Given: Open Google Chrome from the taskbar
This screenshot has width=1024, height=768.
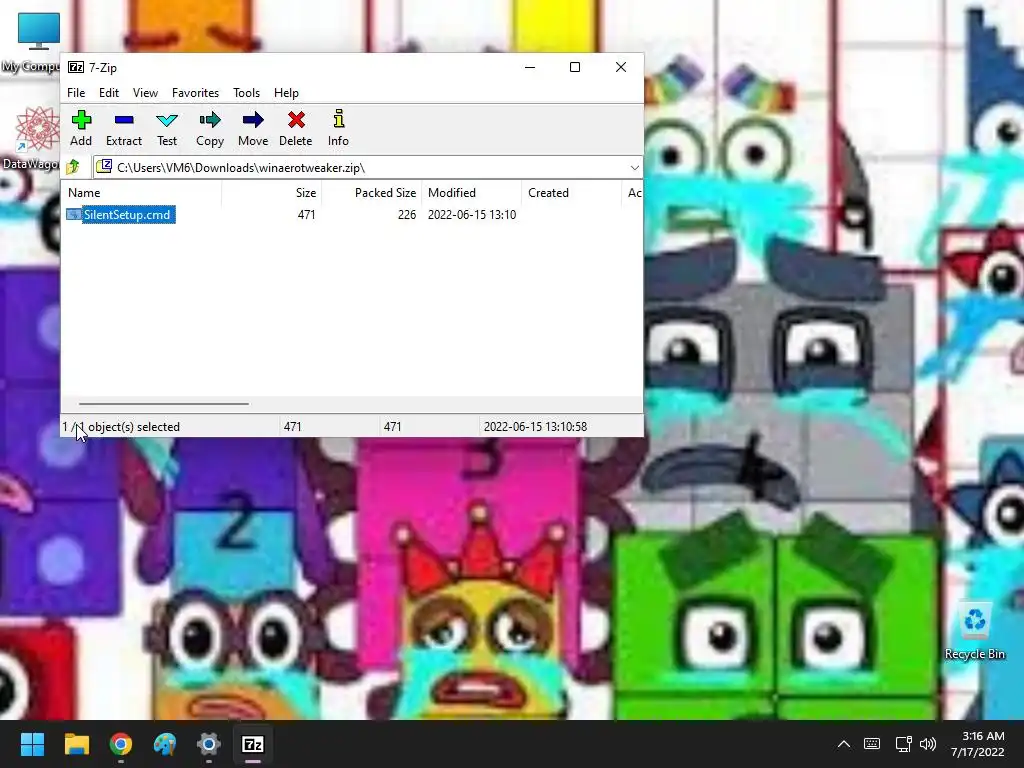Looking at the screenshot, I should point(121,744).
